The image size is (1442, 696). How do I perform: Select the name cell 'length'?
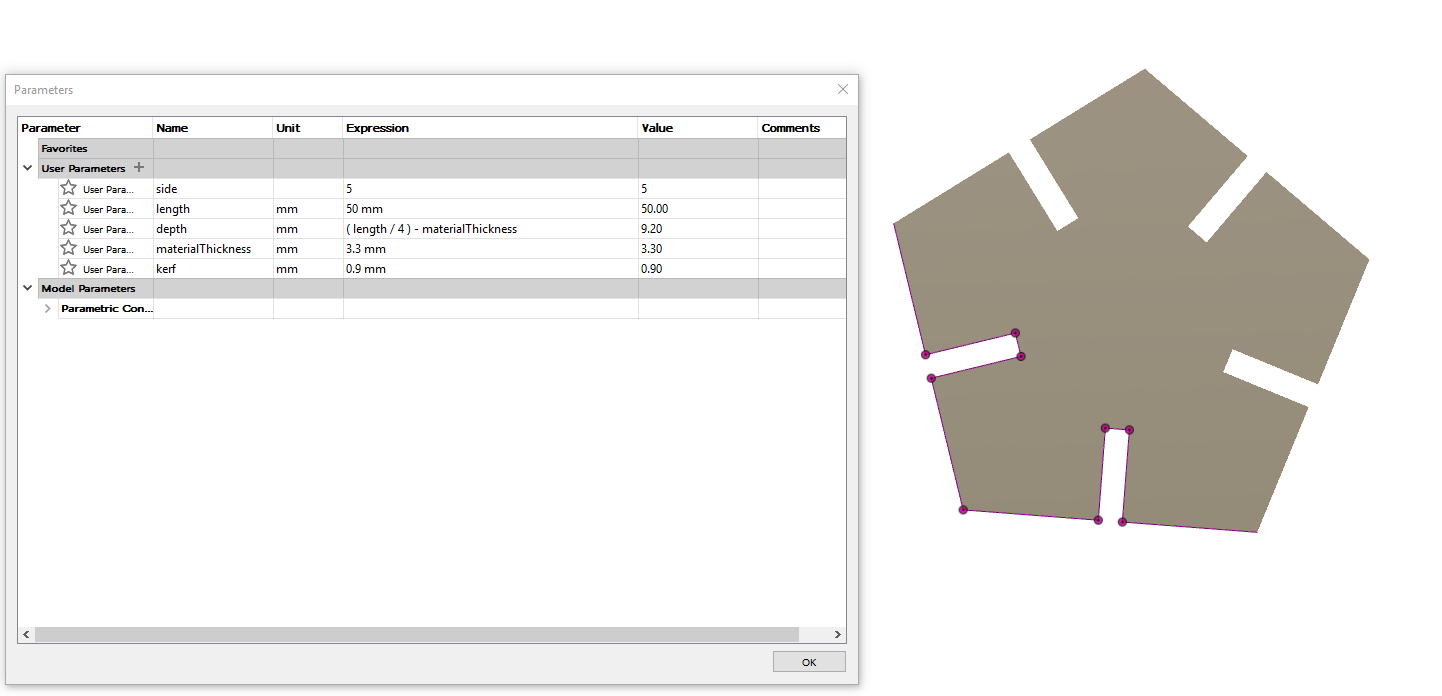coord(213,208)
